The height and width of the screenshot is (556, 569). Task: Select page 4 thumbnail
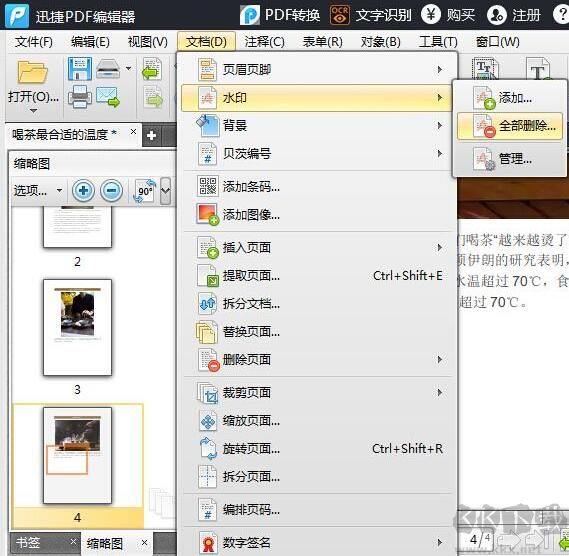[x=77, y=455]
